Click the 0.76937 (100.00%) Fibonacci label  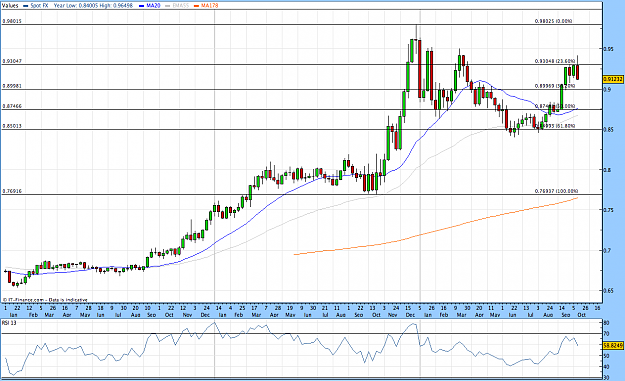(556, 191)
